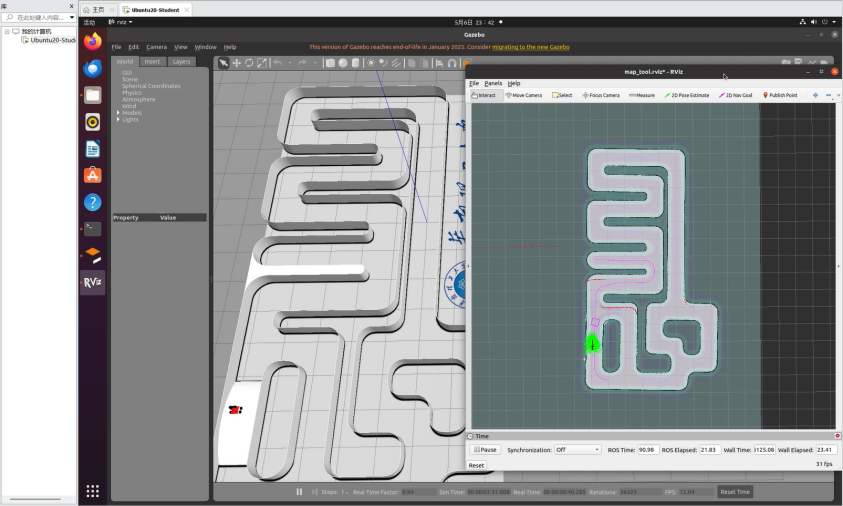The height and width of the screenshot is (506, 843).
Task: Click the Gazebo translate mode icon
Action: point(236,62)
